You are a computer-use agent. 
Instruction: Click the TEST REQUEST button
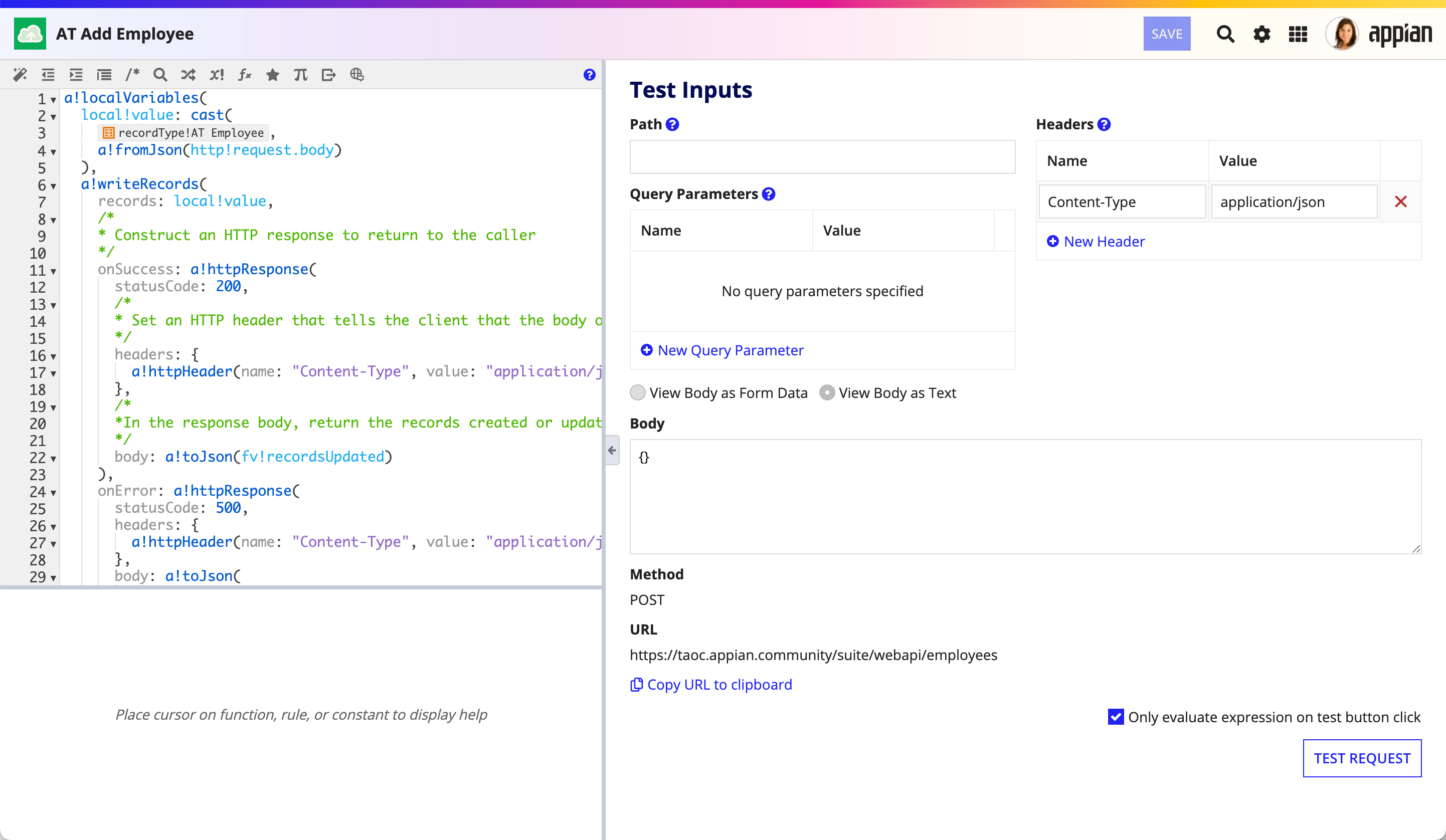[x=1362, y=758]
